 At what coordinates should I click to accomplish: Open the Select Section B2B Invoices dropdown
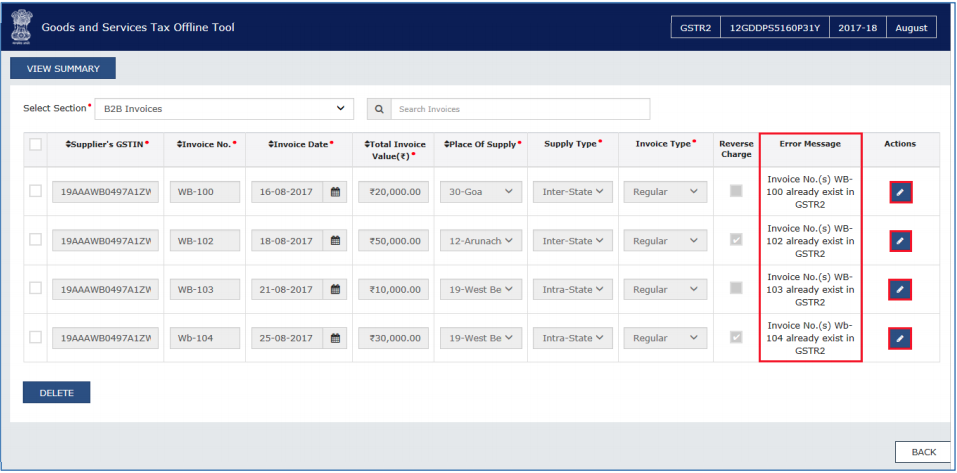click(x=224, y=109)
